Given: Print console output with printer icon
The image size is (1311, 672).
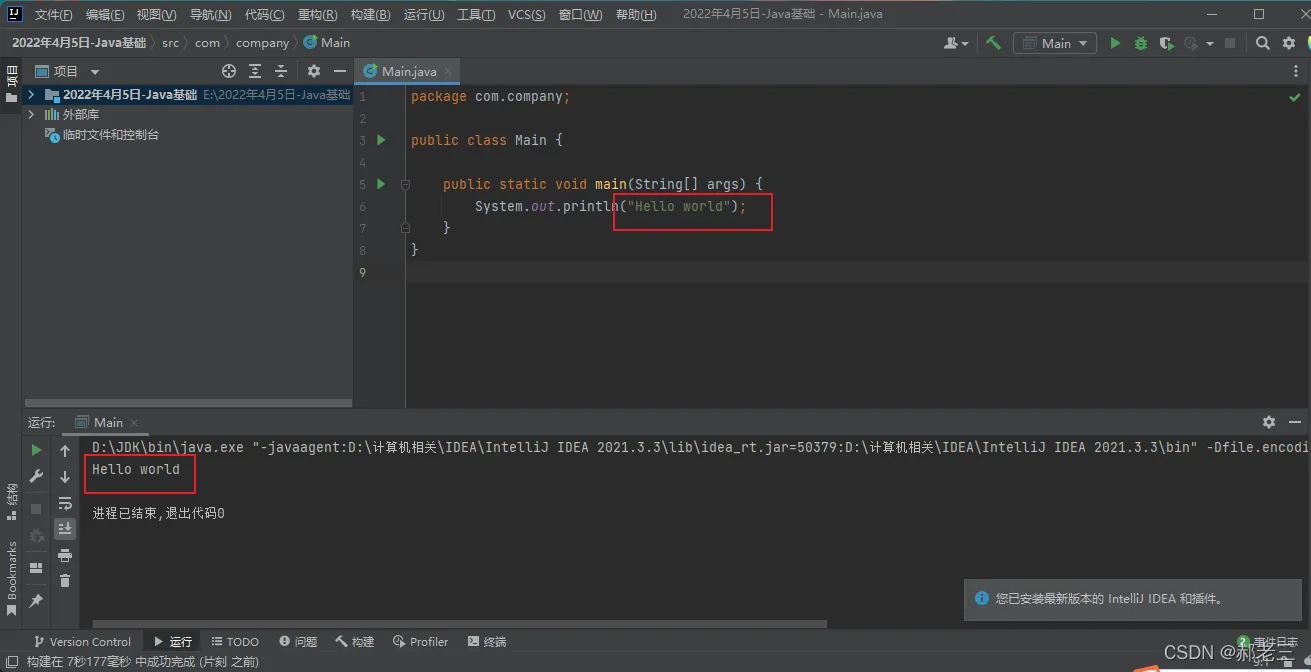Looking at the screenshot, I should [65, 555].
